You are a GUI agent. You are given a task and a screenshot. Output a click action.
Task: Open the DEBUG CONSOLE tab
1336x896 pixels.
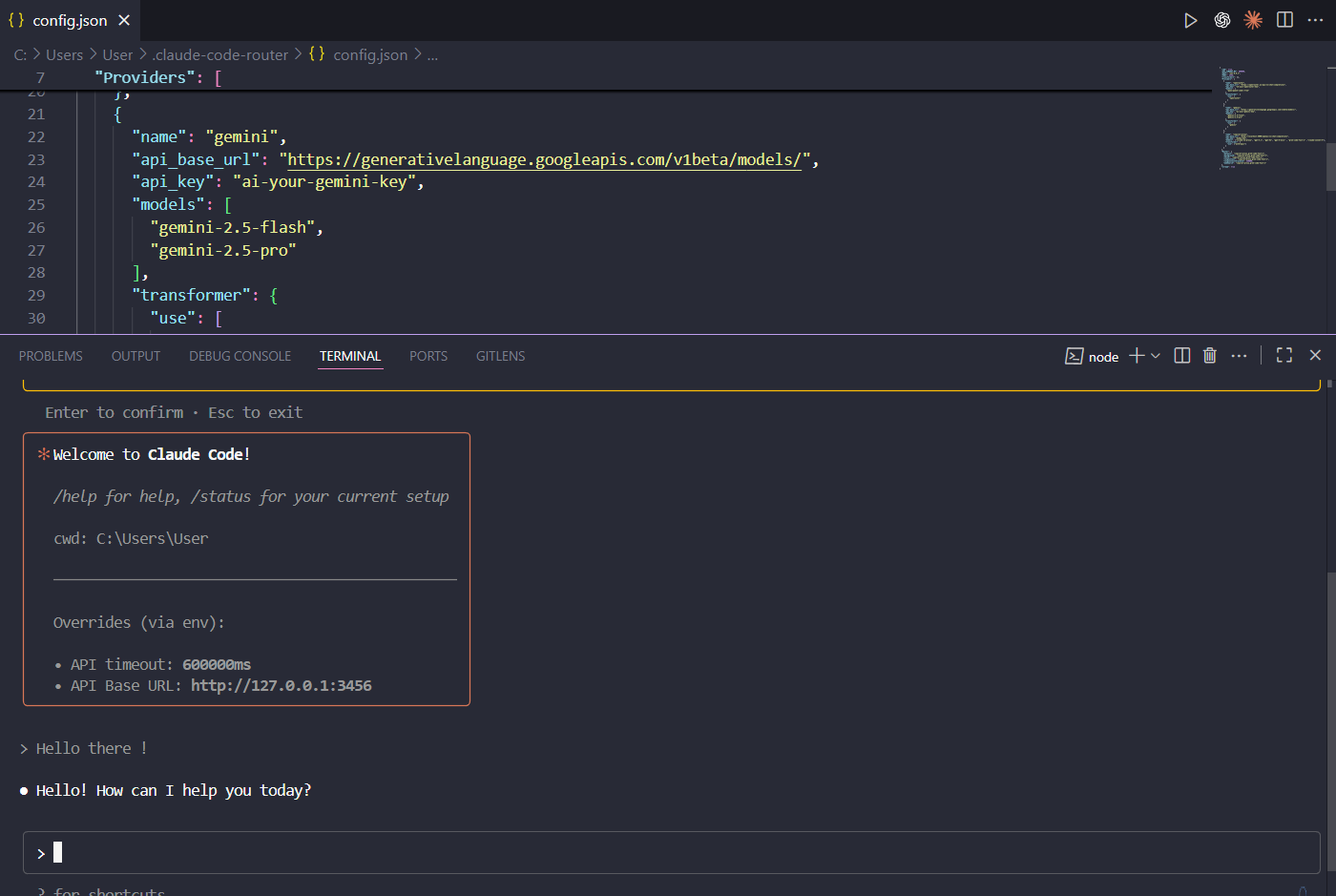coord(240,356)
